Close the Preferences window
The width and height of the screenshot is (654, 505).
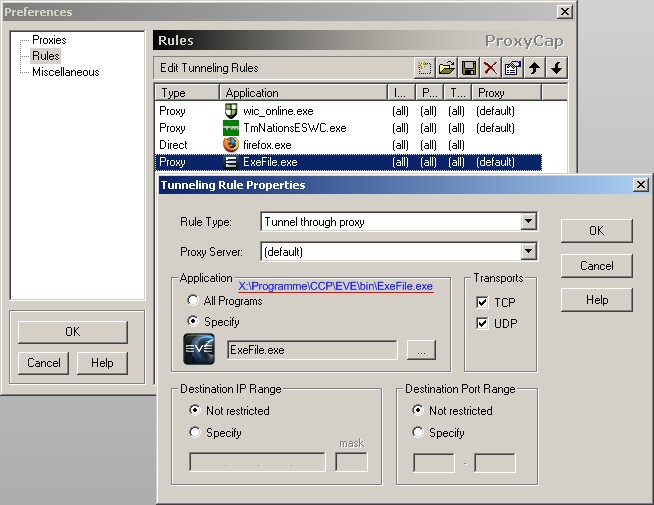(x=564, y=11)
